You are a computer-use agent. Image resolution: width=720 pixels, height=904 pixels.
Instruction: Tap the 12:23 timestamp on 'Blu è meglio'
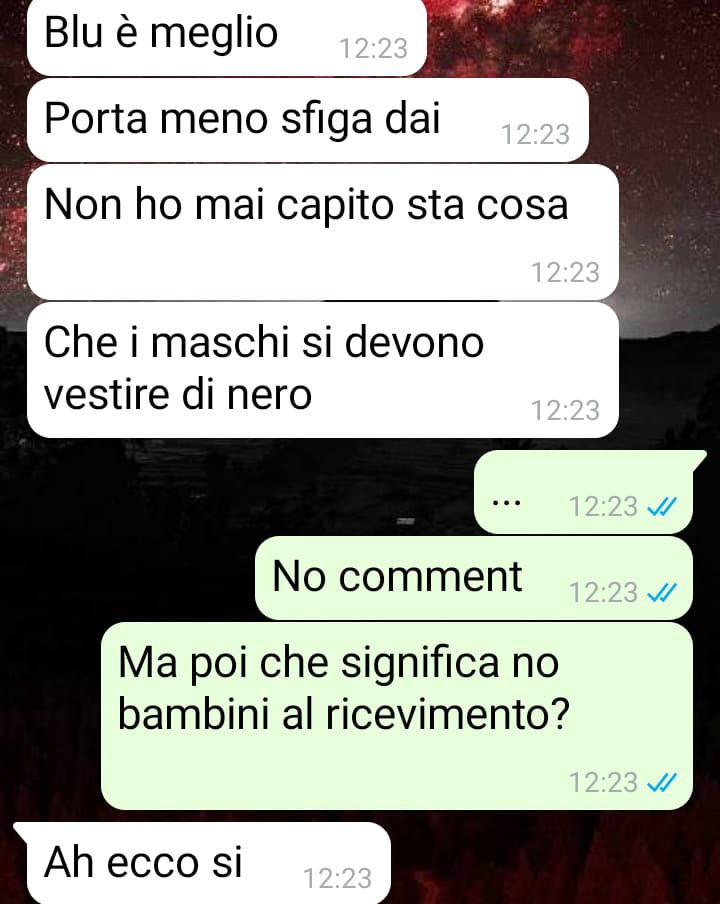coord(373,48)
